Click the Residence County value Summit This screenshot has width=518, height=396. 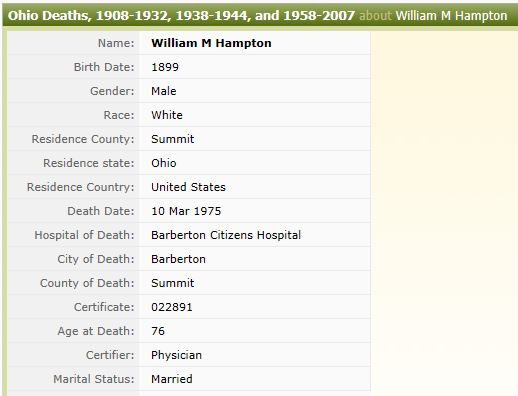click(173, 139)
